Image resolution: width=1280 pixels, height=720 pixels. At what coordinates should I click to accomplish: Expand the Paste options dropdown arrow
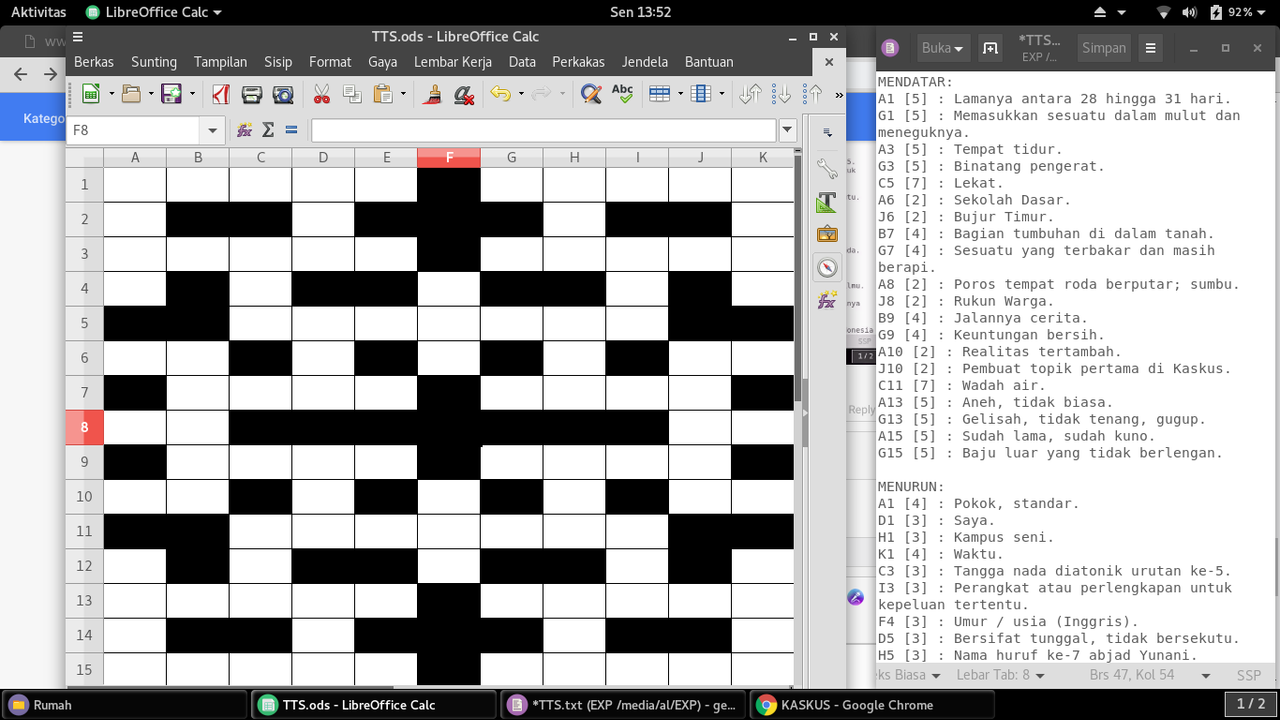tap(403, 94)
